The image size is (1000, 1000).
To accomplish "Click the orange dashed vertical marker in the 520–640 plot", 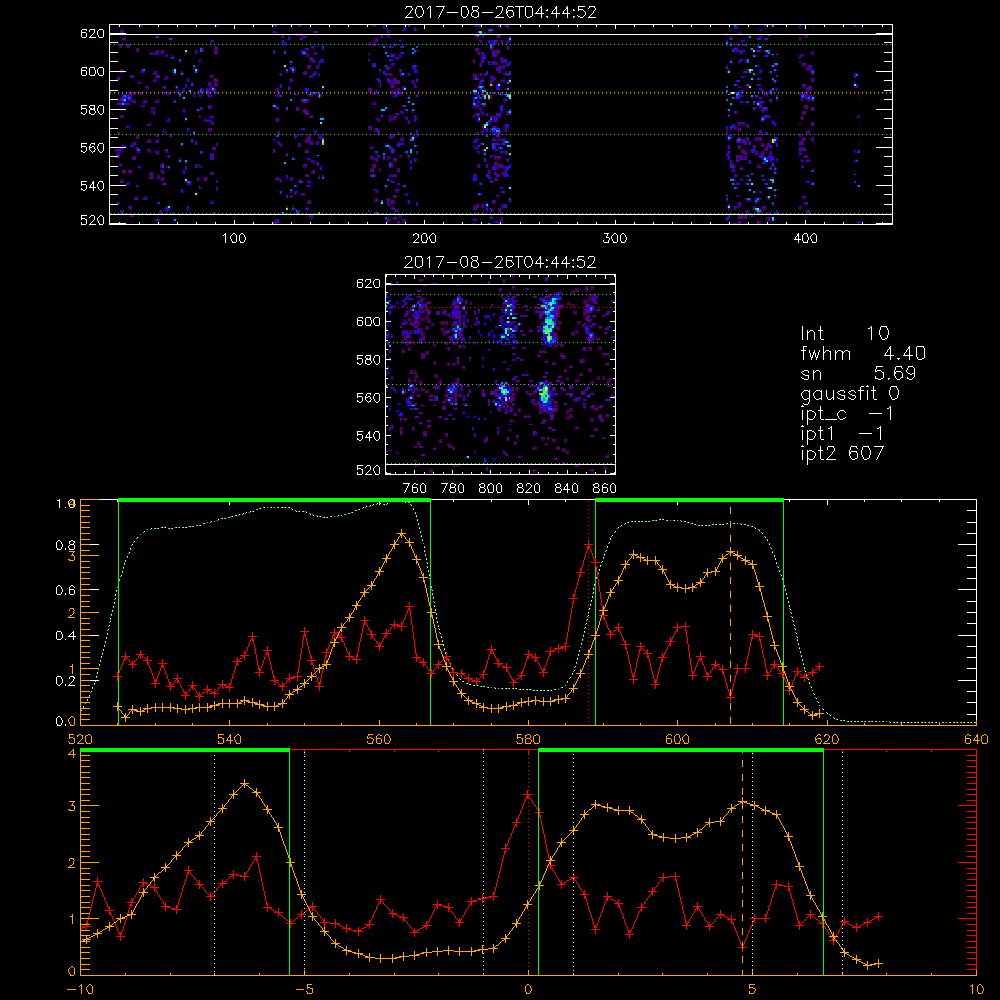I will pos(730,612).
